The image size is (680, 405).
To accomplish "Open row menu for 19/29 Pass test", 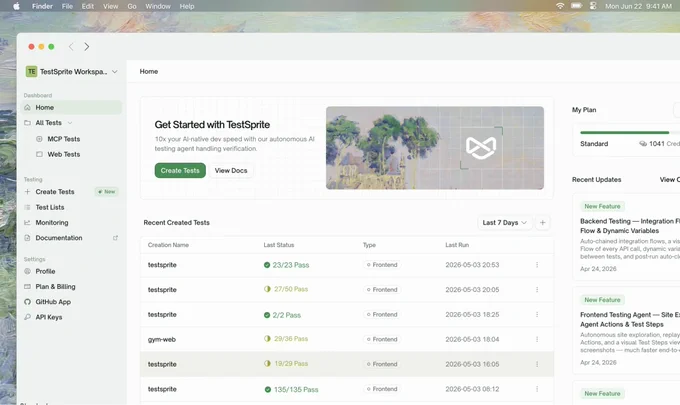I will point(537,364).
